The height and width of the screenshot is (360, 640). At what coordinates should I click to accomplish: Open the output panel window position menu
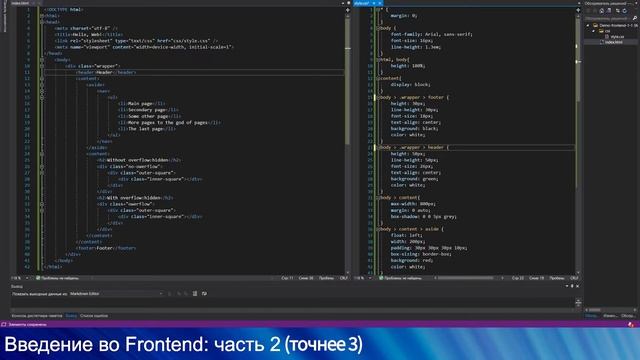coord(567,286)
